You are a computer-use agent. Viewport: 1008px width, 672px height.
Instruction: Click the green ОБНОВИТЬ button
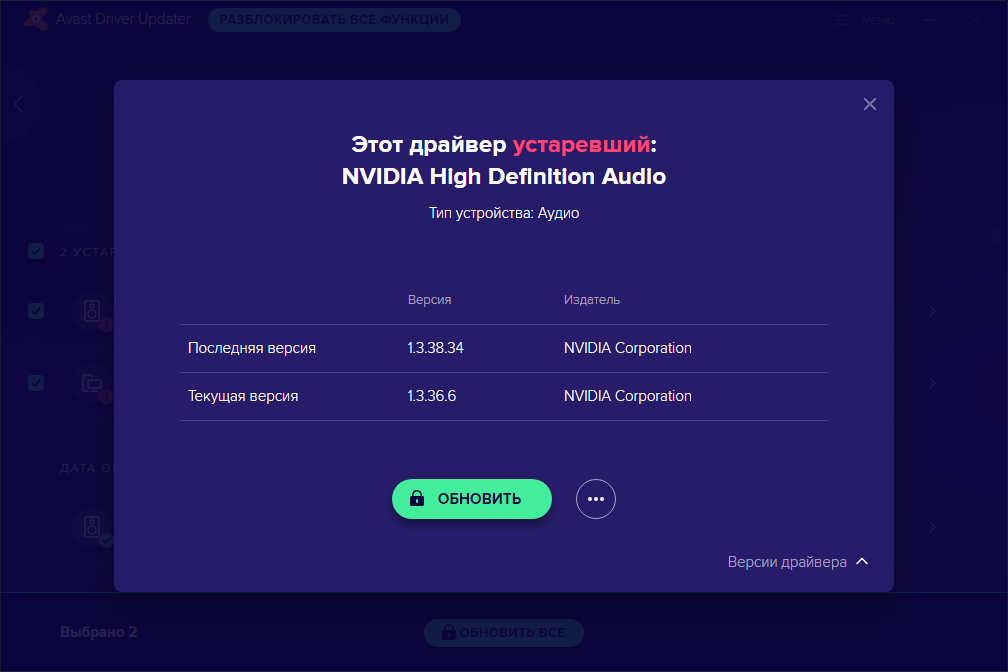click(x=472, y=499)
